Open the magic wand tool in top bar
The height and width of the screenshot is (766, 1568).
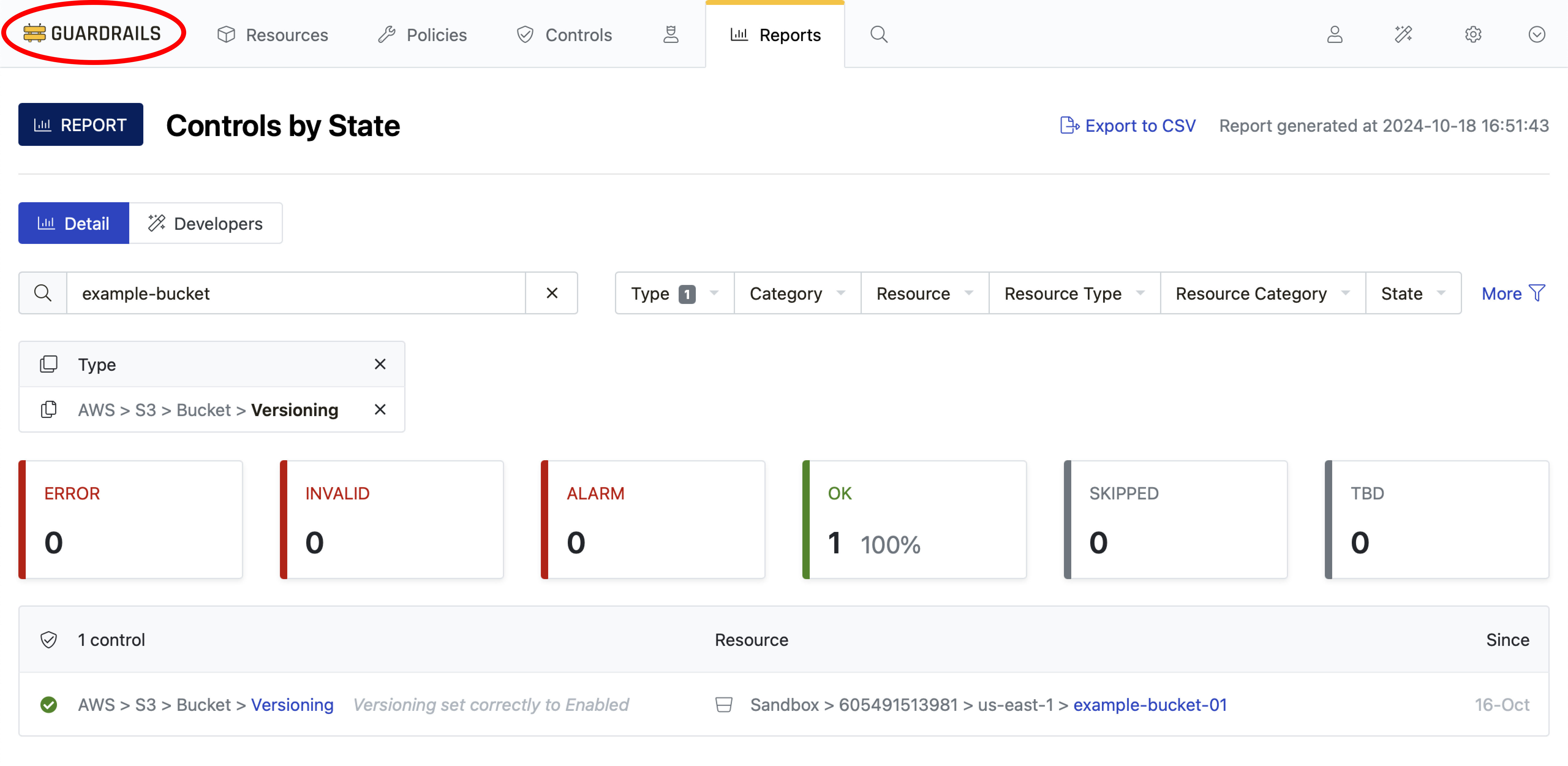pyautogui.click(x=1404, y=35)
